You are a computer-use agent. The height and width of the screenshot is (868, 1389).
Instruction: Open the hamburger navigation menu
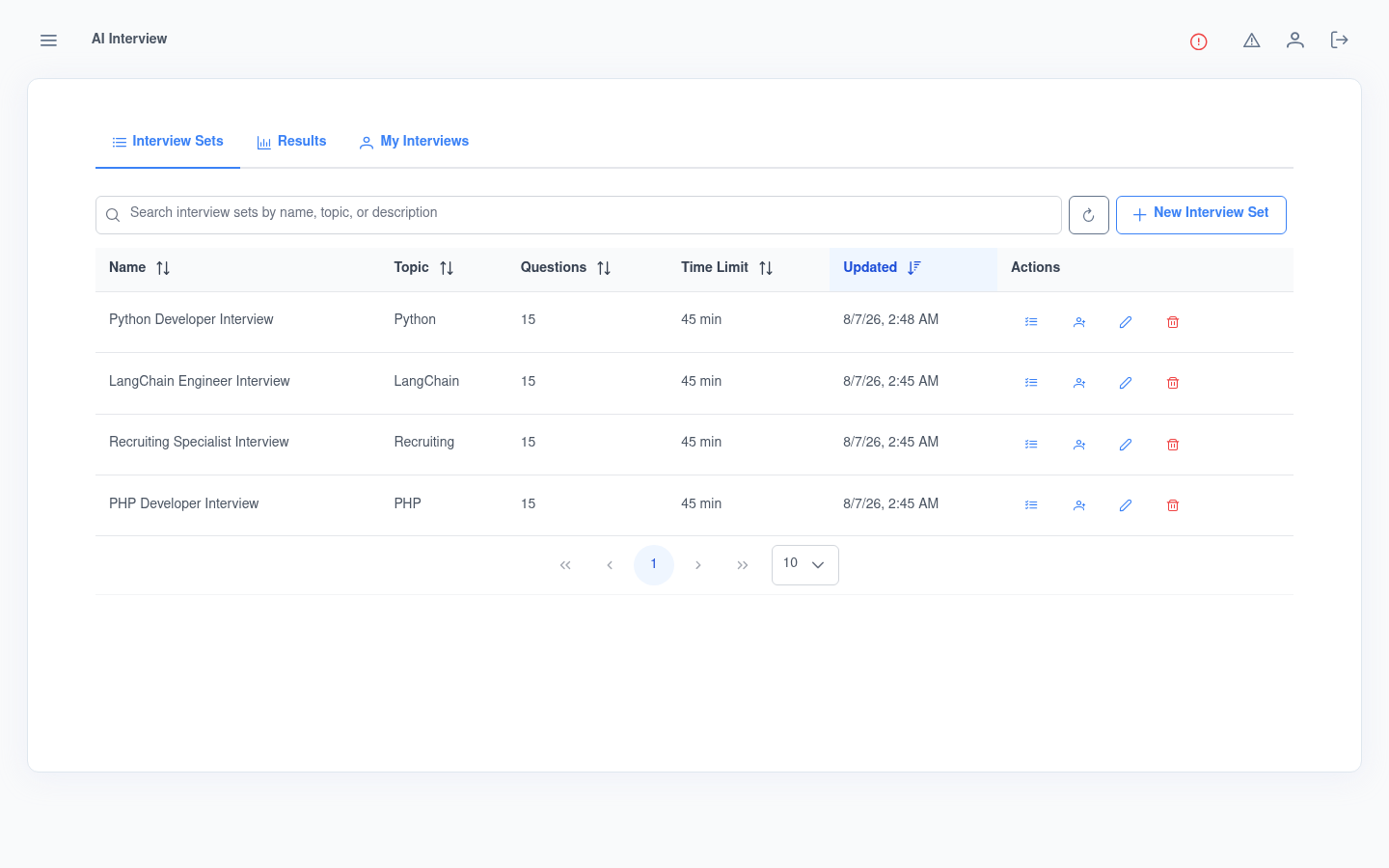(x=48, y=41)
